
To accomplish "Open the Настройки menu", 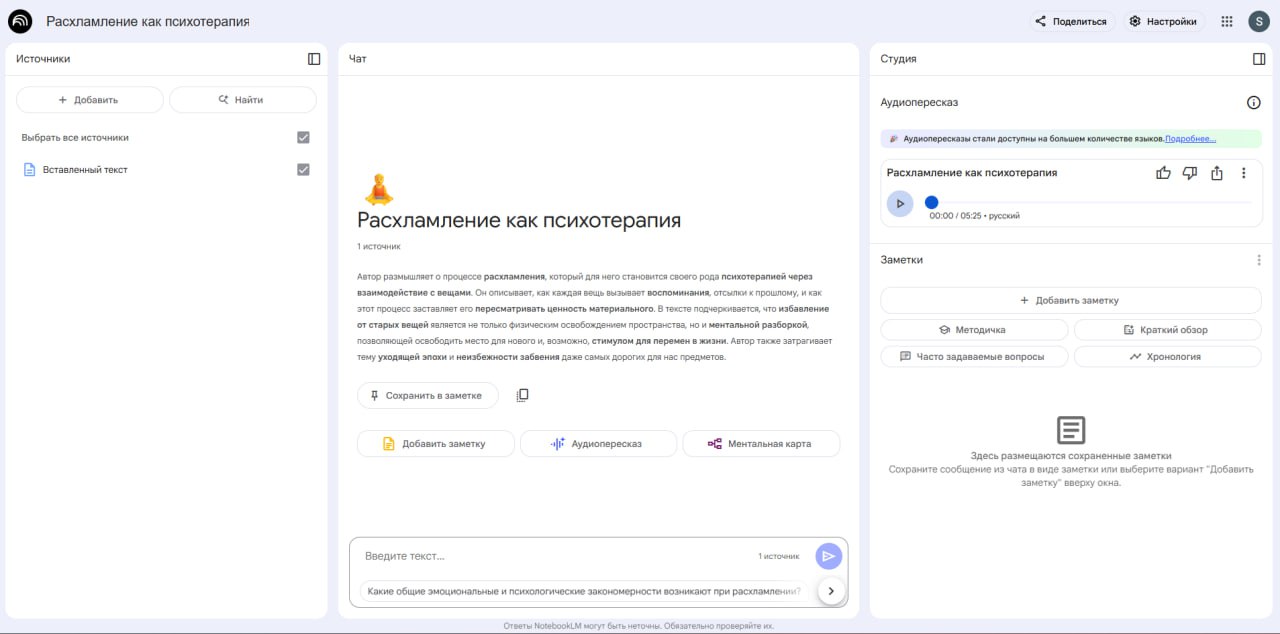I will (1163, 20).
